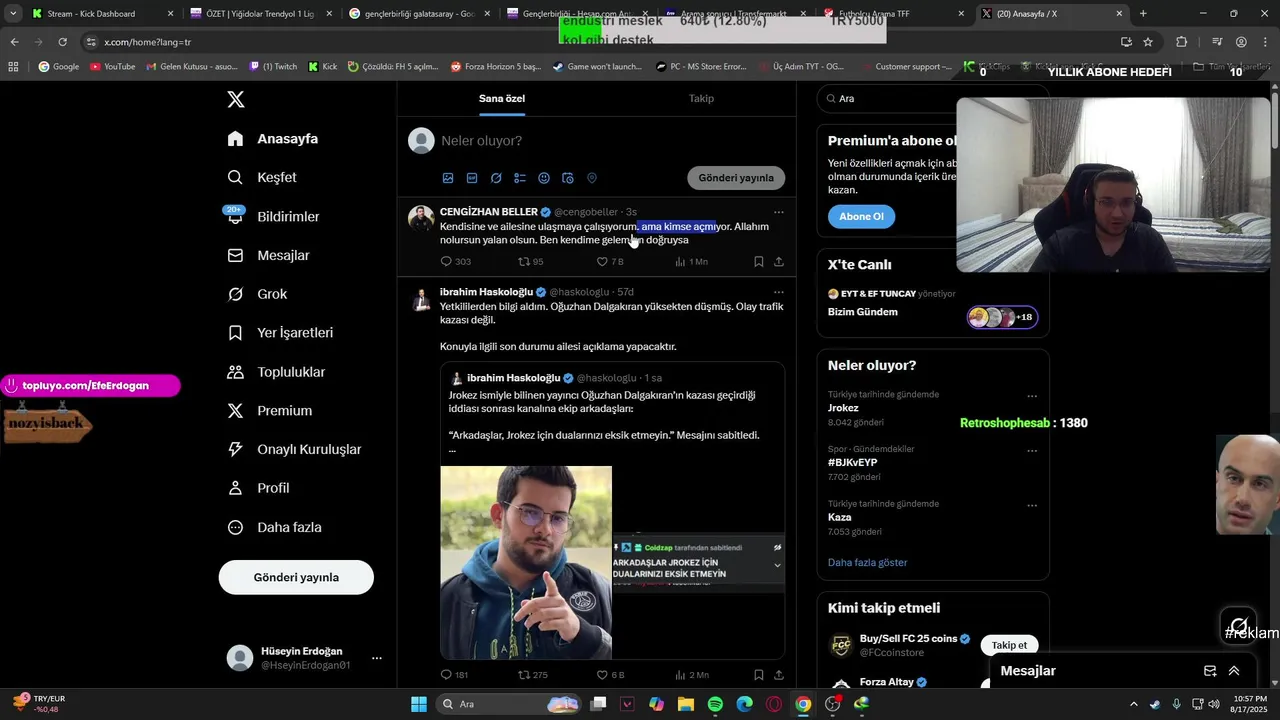
Task: Open #BJKvEYP trending topic
Action: pos(852,463)
